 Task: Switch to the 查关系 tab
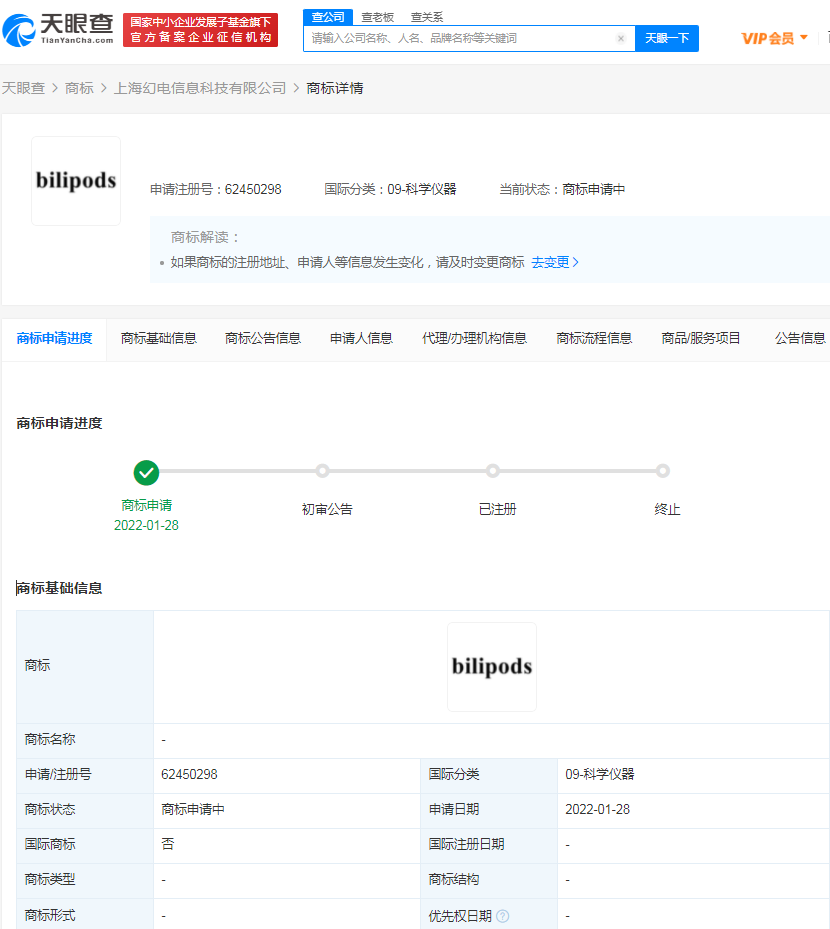(x=428, y=17)
